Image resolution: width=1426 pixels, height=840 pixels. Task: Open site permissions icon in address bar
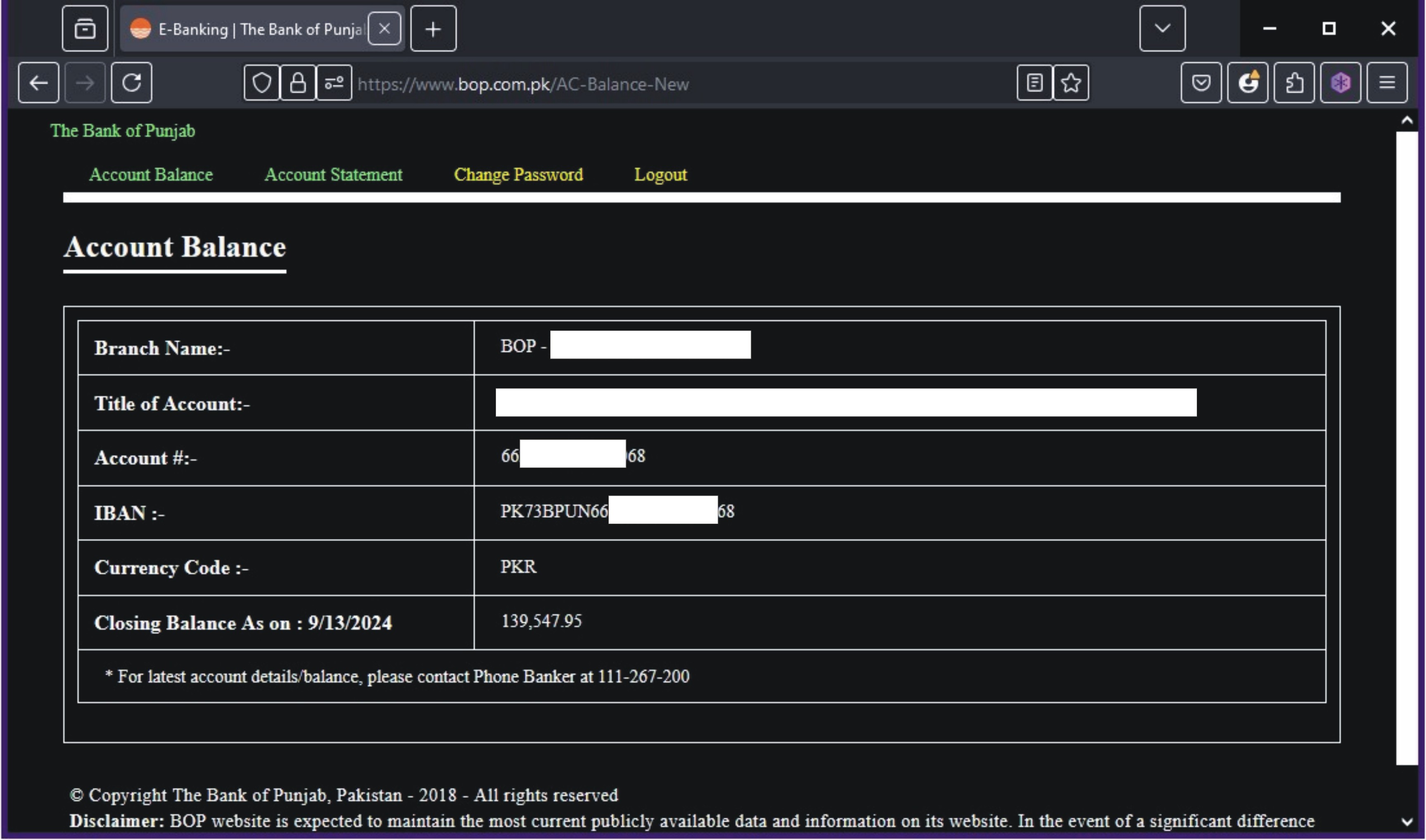click(x=334, y=83)
